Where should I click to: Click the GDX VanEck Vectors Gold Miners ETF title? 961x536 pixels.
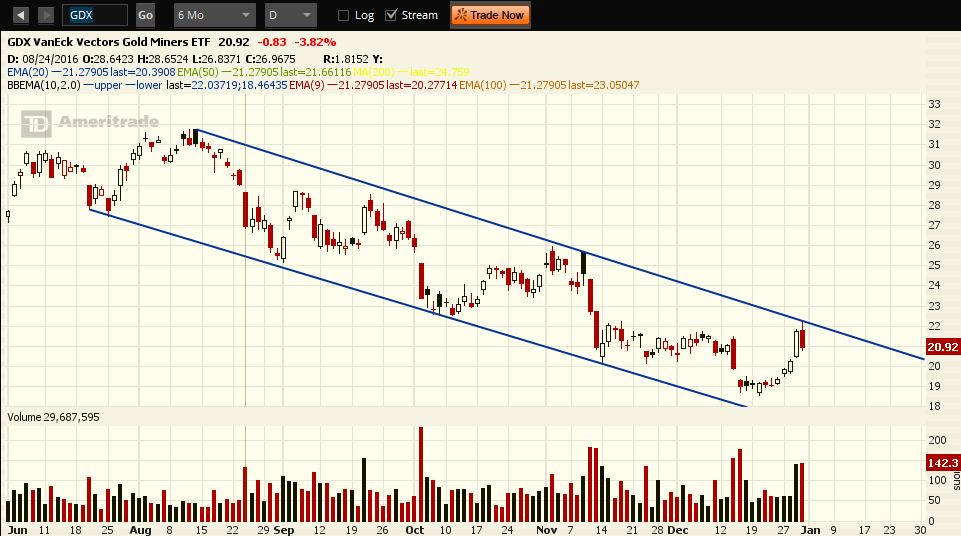(x=108, y=42)
